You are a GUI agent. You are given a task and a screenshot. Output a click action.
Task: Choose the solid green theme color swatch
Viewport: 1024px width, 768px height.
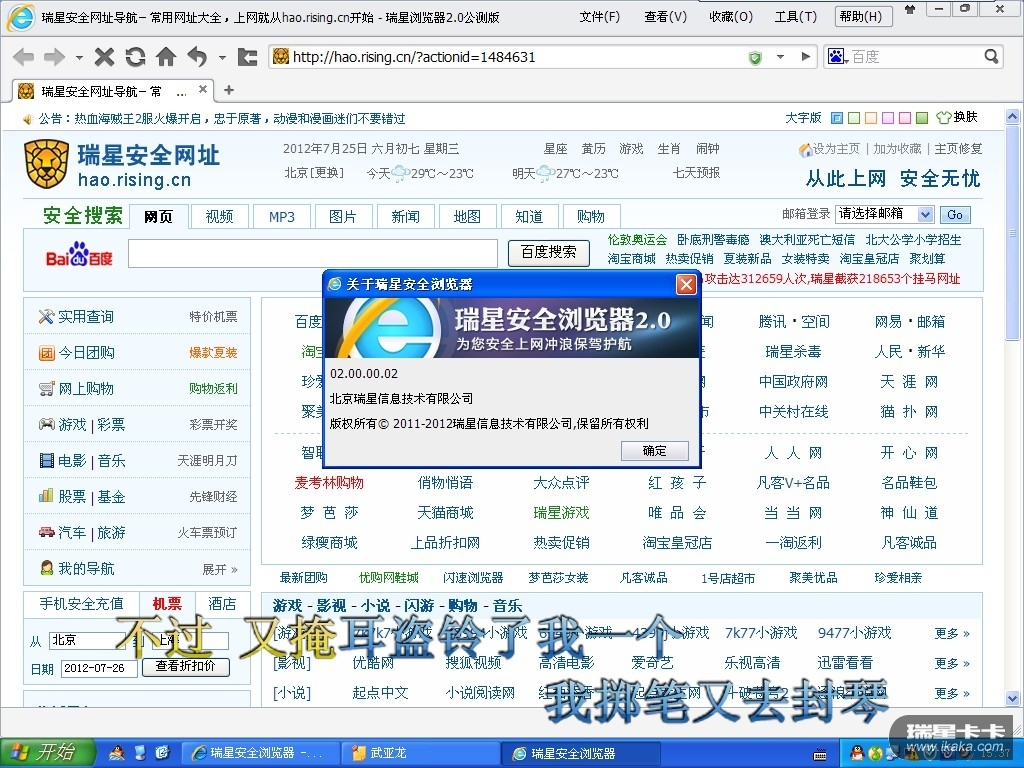[x=921, y=118]
